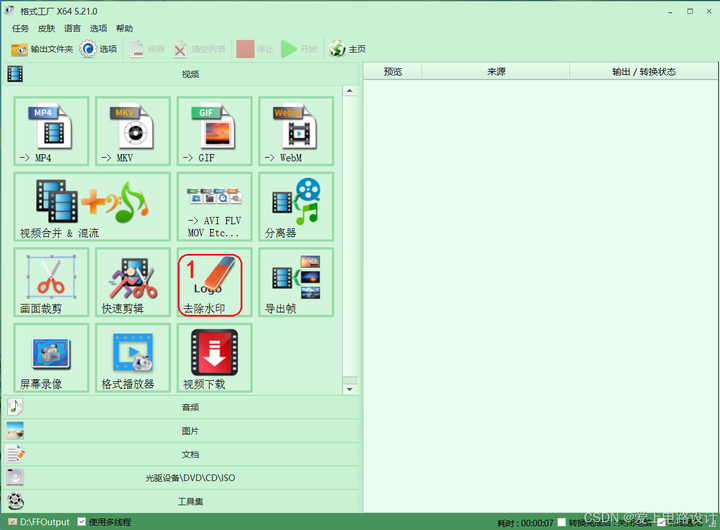
Task: Click the output folder (输出文件夹) toolbar icon
Action: tap(19, 49)
